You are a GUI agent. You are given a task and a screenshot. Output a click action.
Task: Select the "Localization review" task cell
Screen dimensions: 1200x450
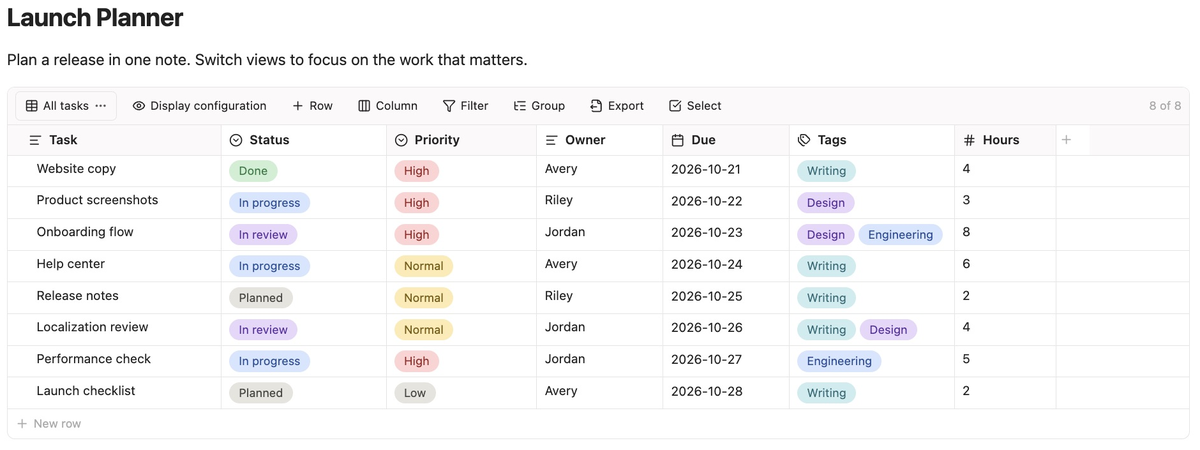(x=114, y=330)
